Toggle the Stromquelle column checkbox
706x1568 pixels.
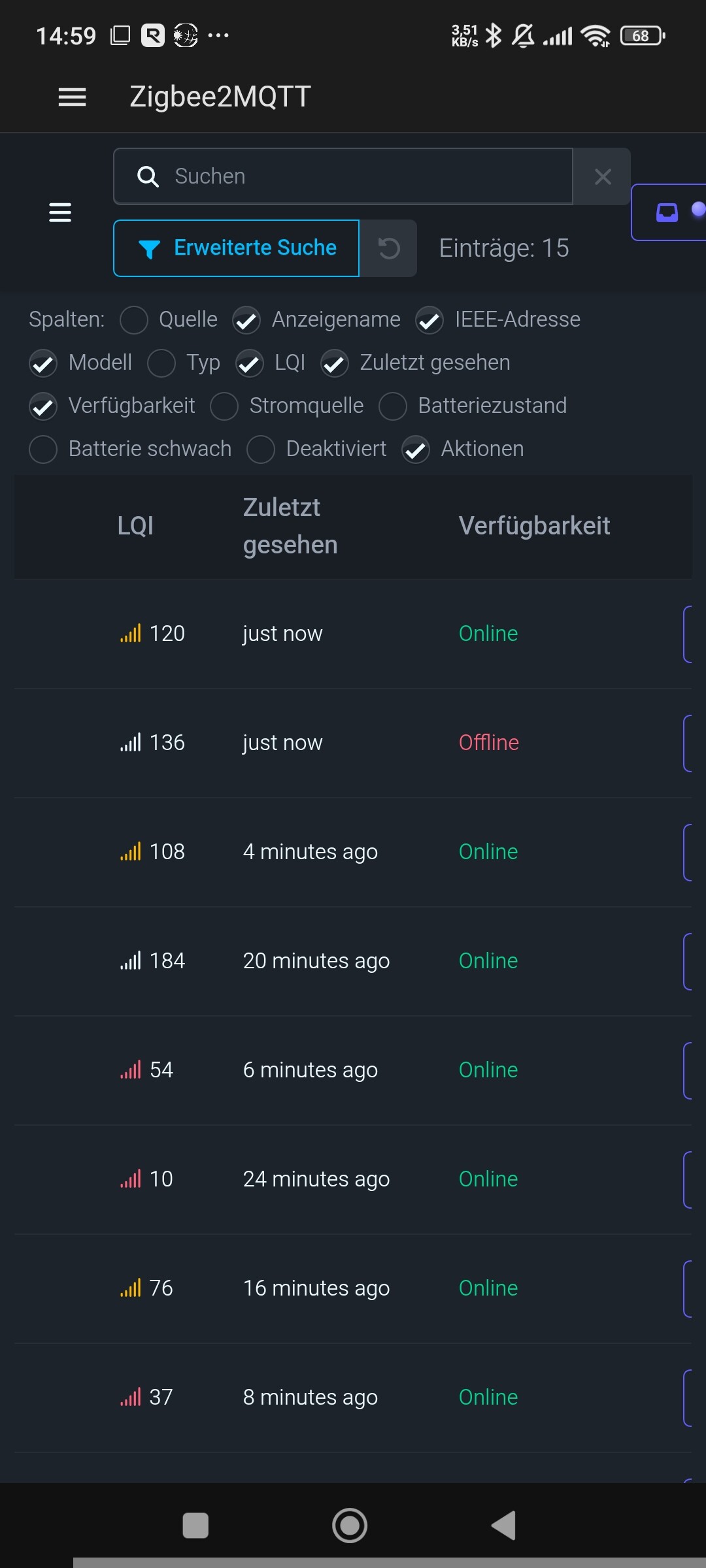tap(224, 406)
